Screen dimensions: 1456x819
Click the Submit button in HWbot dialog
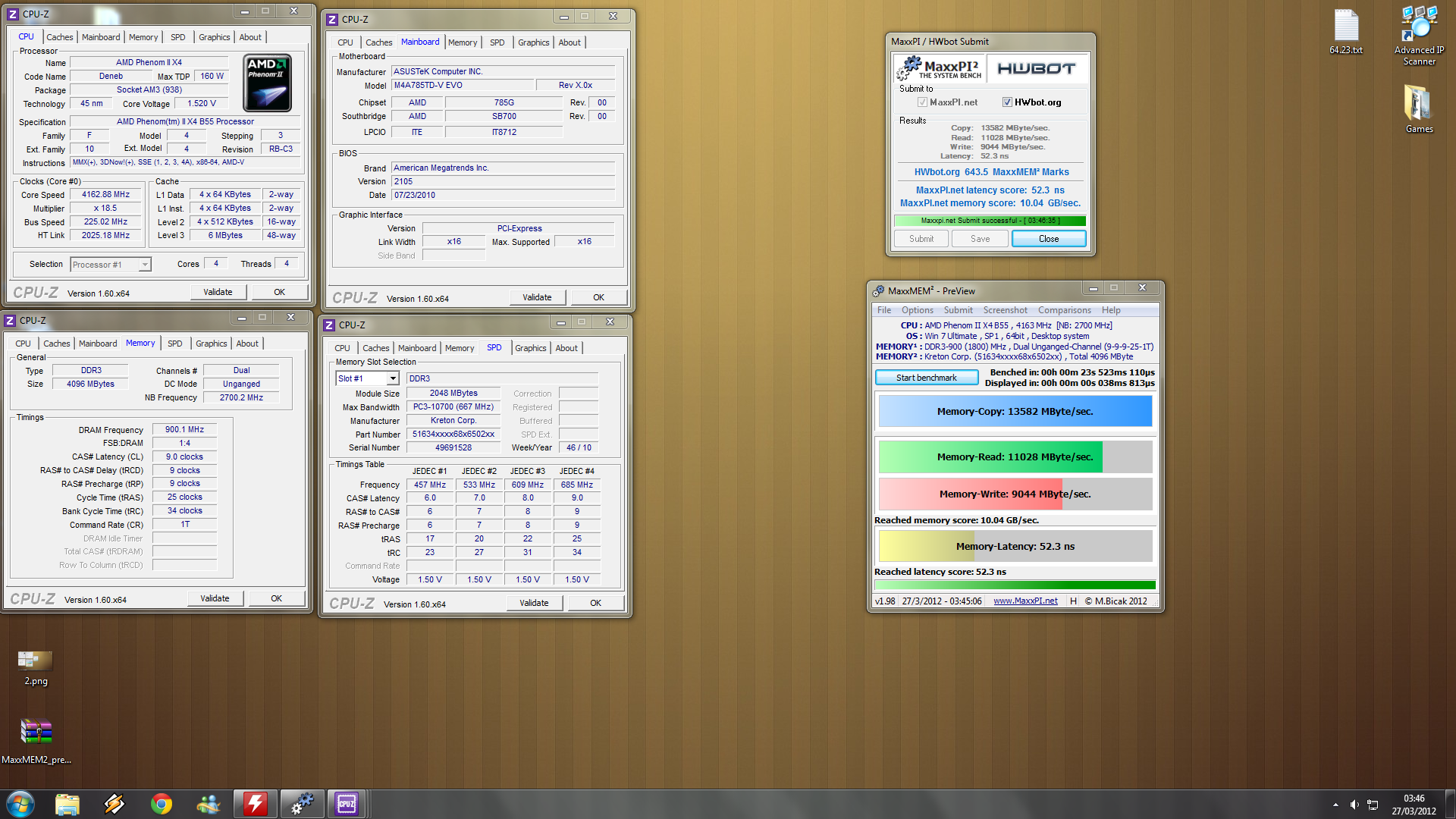921,239
